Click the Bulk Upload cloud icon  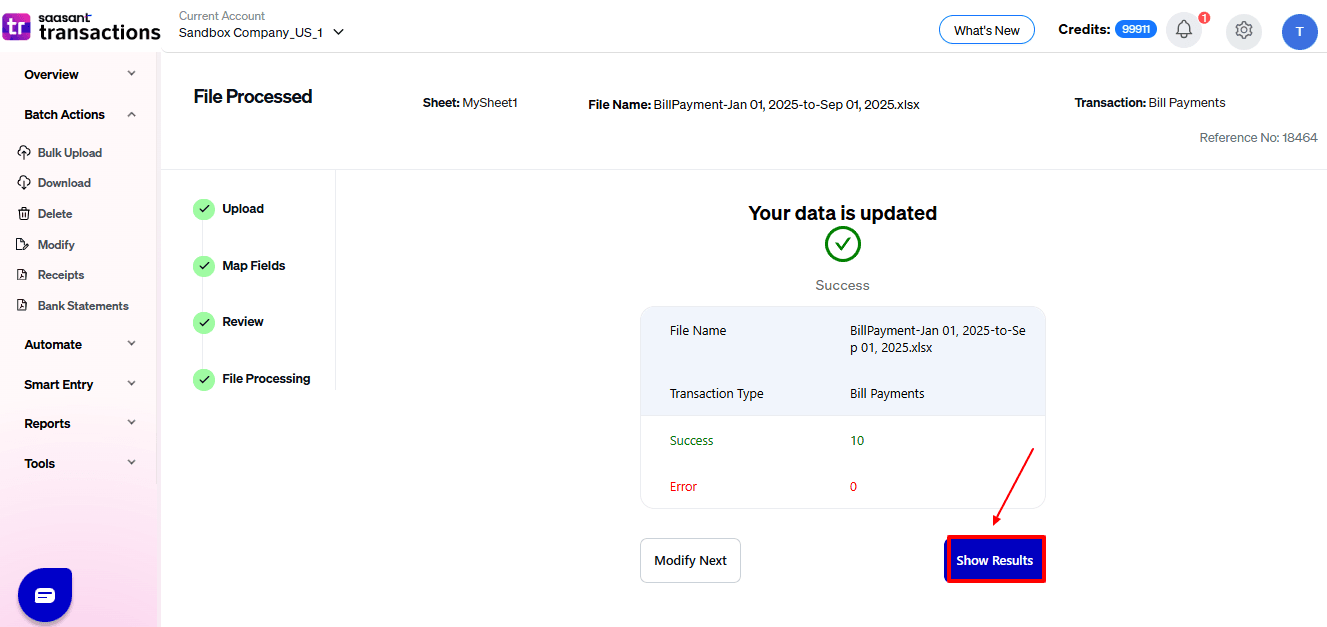(x=24, y=153)
